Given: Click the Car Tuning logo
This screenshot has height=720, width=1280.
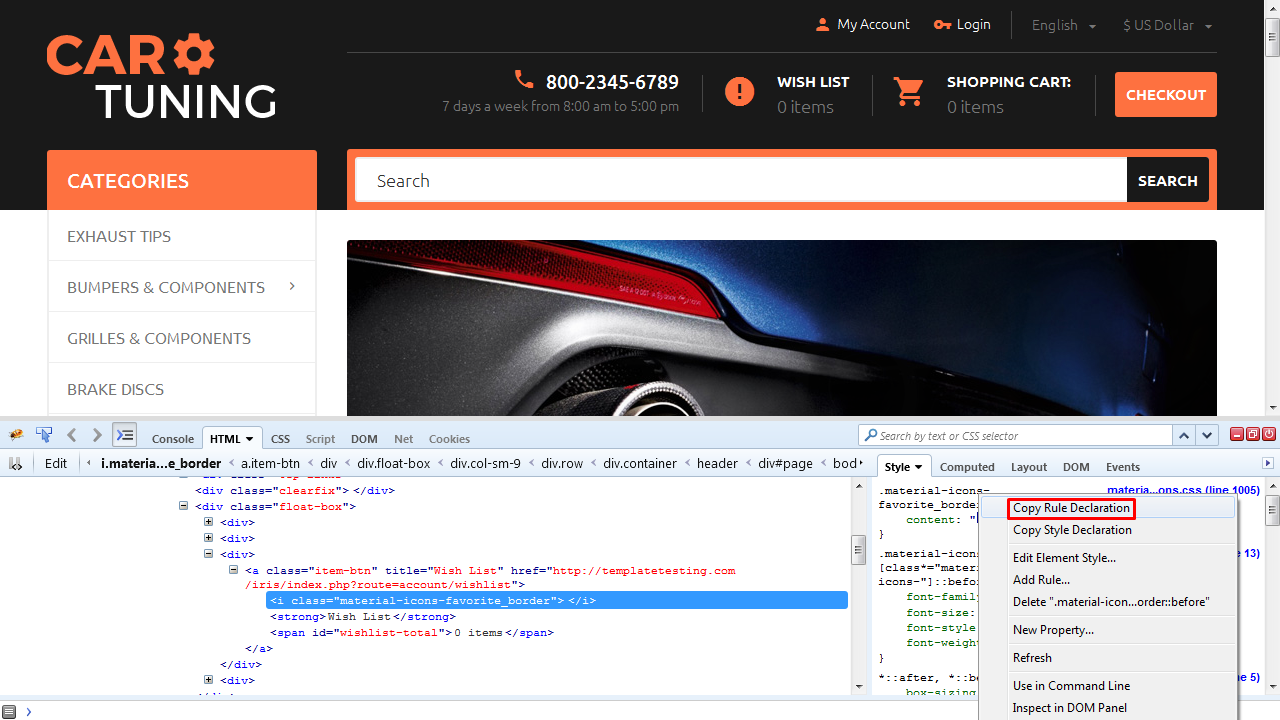Looking at the screenshot, I should (x=161, y=77).
